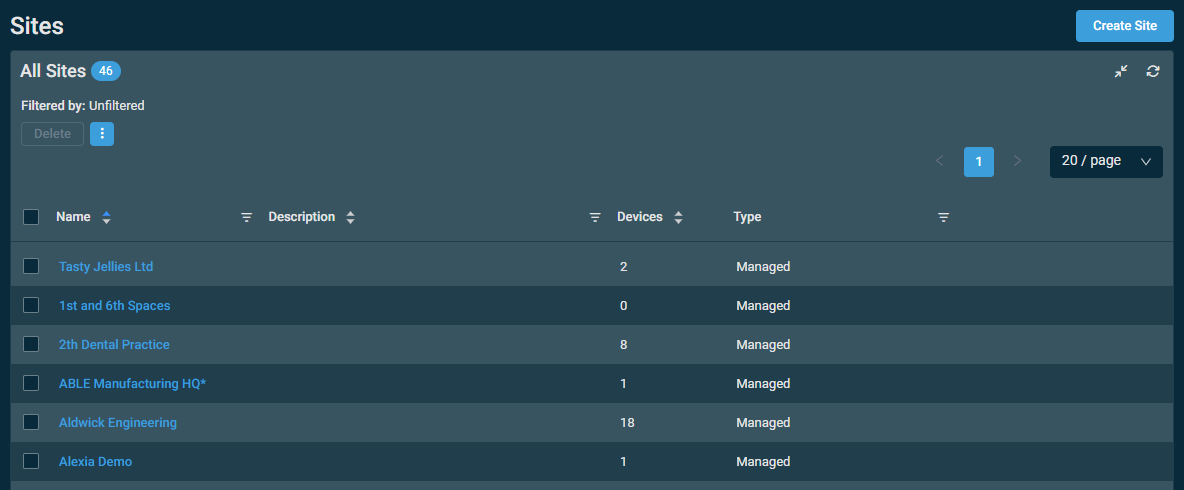This screenshot has height=490, width=1184.
Task: Open the 2th Dental Practice site
Action: [114, 344]
